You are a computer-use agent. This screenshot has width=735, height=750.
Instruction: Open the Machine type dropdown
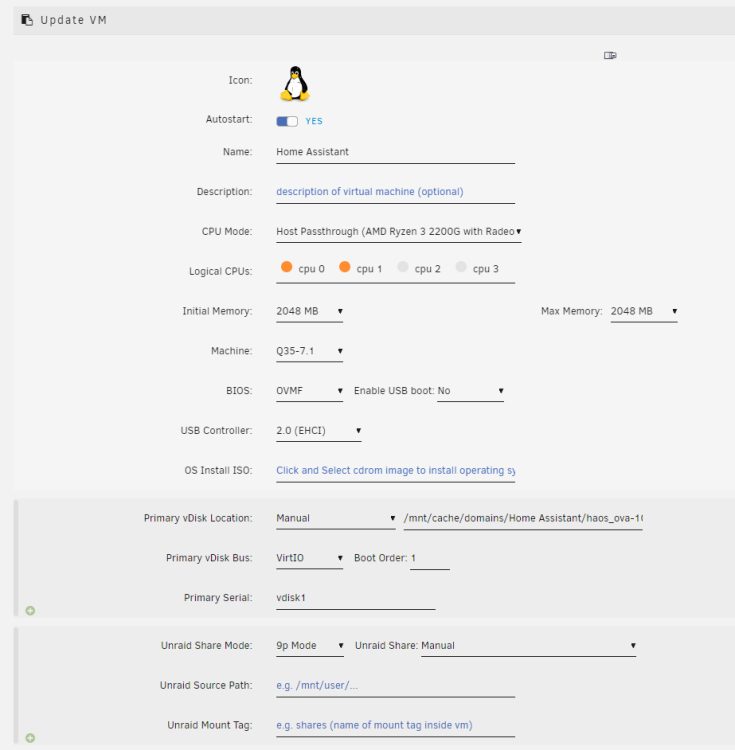(309, 351)
